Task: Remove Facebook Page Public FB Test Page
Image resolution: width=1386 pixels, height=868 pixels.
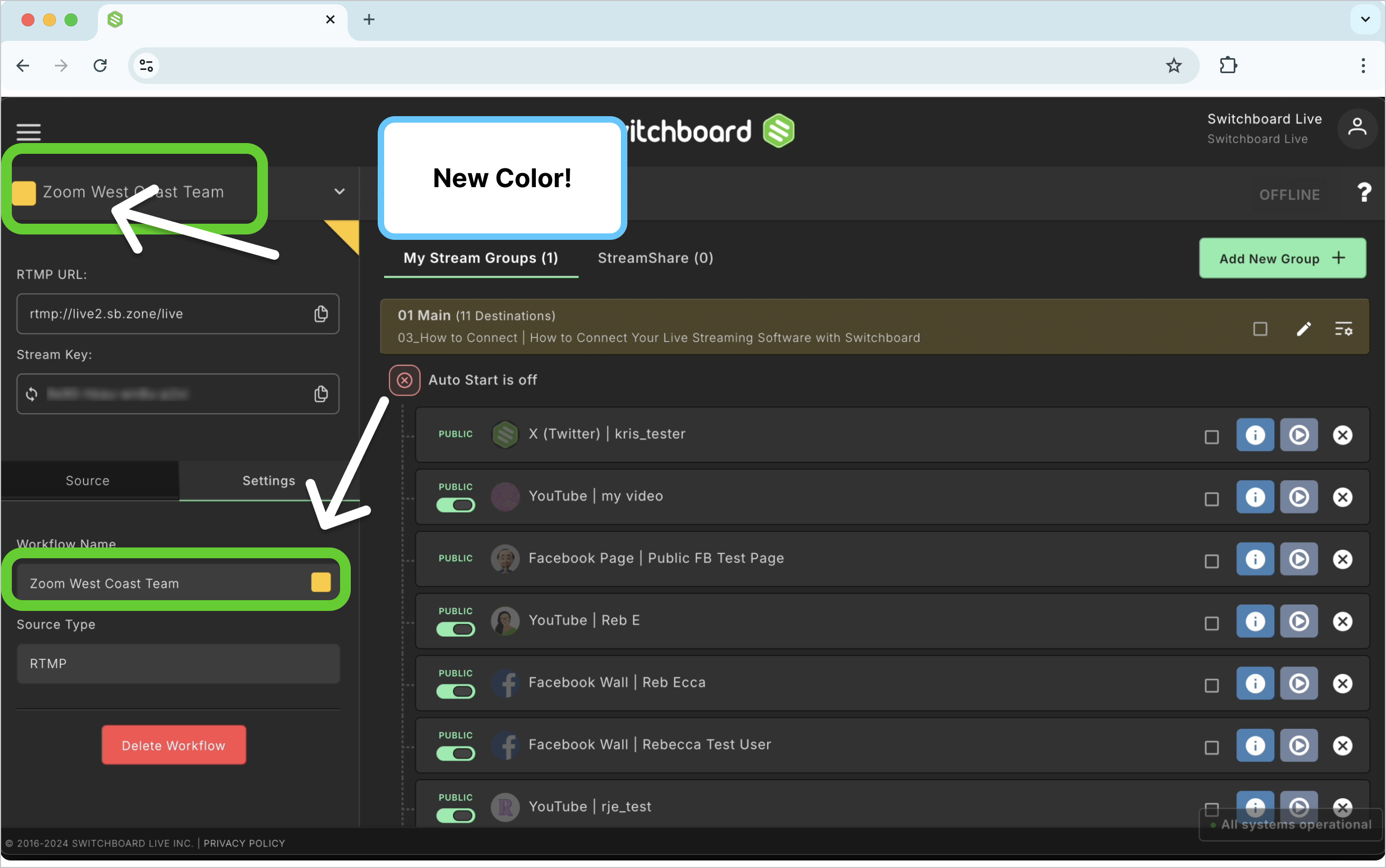Action: [1342, 559]
